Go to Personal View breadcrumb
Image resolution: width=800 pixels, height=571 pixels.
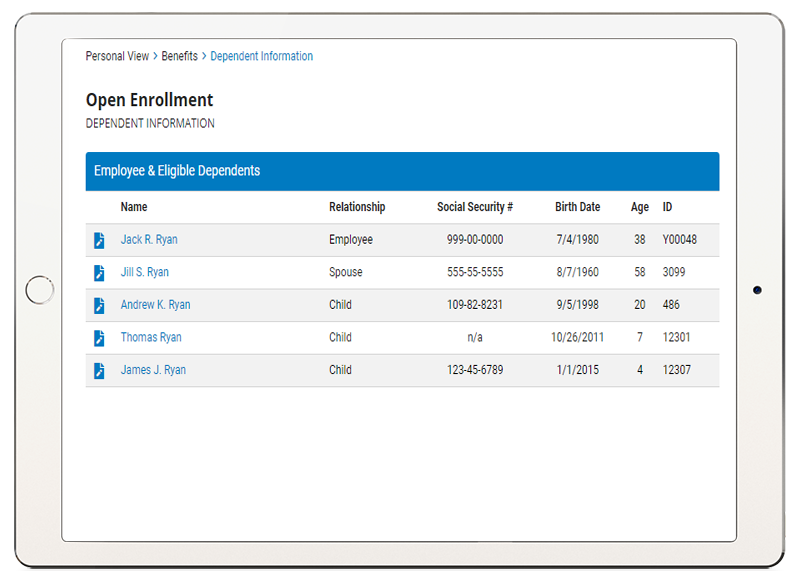117,56
